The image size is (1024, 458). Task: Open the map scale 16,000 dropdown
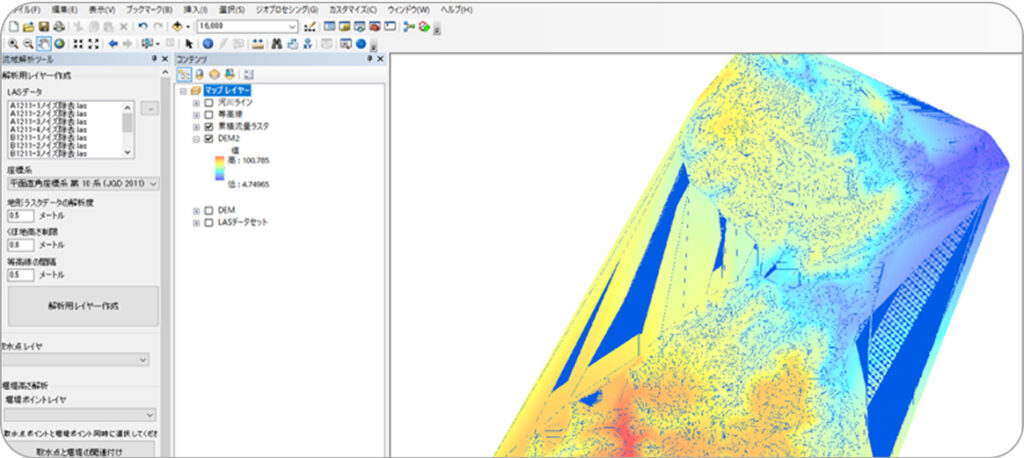[292, 26]
